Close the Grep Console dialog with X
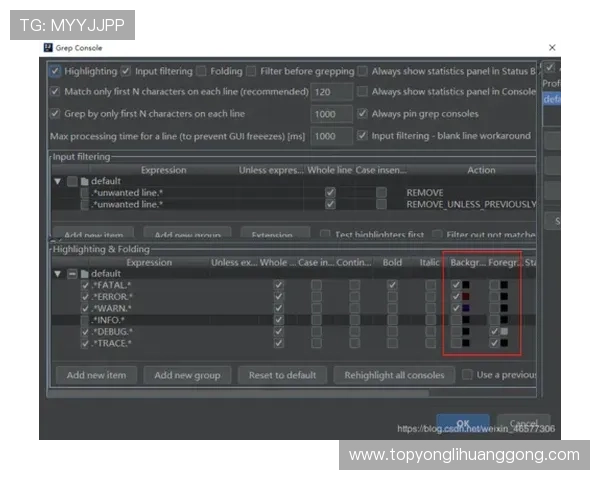Image resolution: width=600 pixels, height=480 pixels. [552, 47]
